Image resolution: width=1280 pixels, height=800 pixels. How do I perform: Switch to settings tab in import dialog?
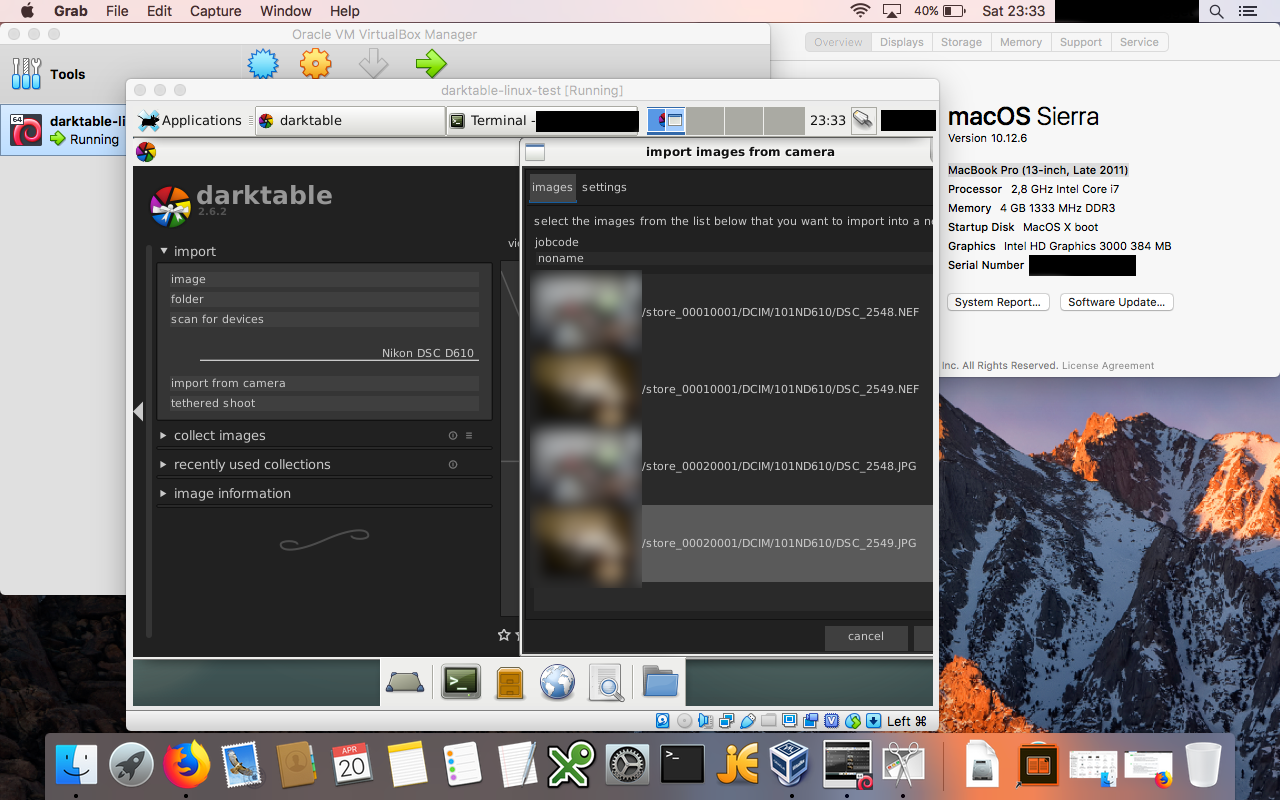coord(604,187)
